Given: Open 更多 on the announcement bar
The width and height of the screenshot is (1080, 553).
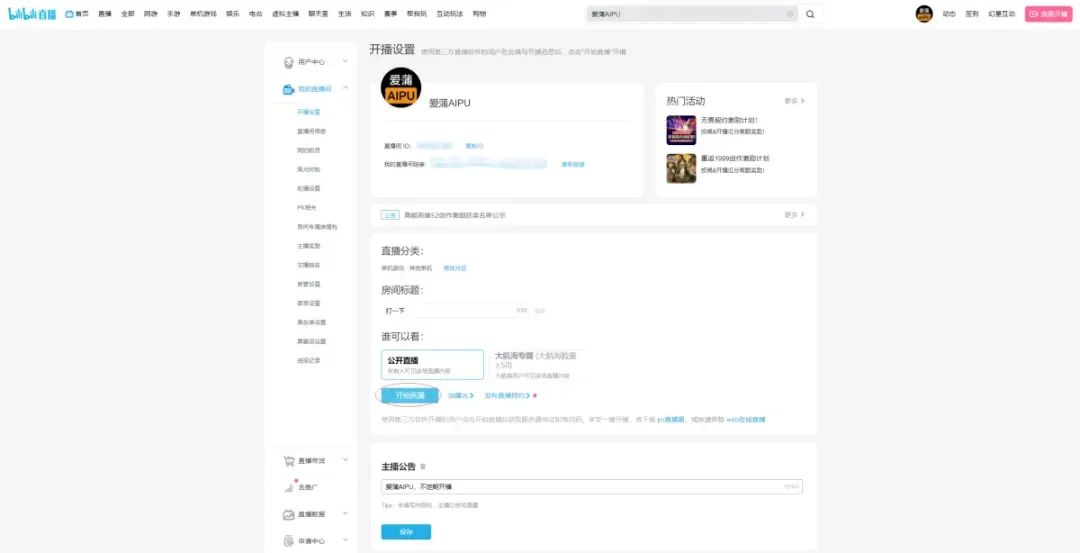Looking at the screenshot, I should point(794,215).
